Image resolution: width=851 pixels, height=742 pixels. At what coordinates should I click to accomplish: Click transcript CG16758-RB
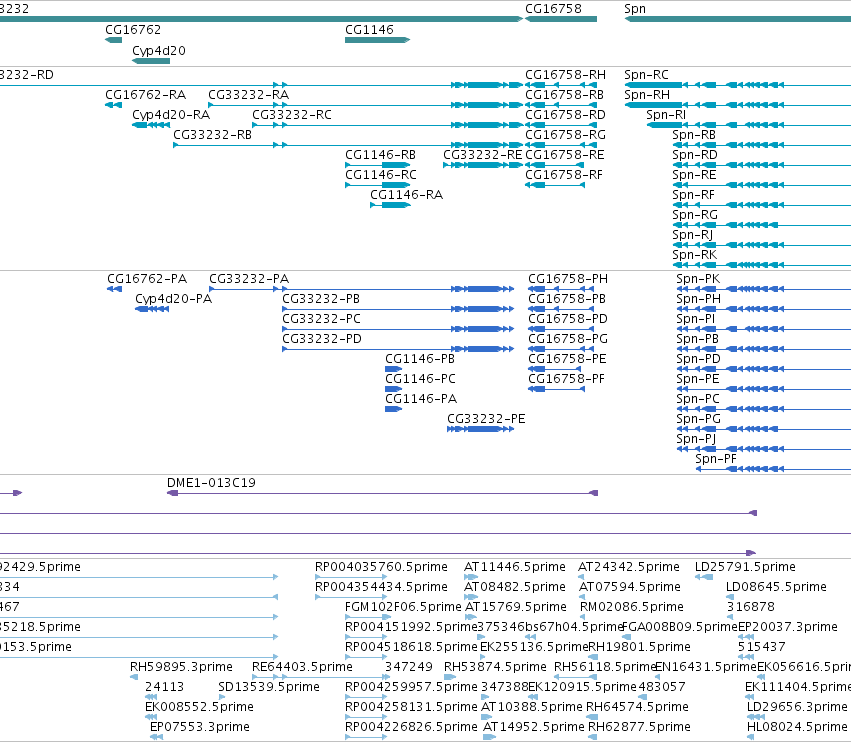tap(564, 95)
